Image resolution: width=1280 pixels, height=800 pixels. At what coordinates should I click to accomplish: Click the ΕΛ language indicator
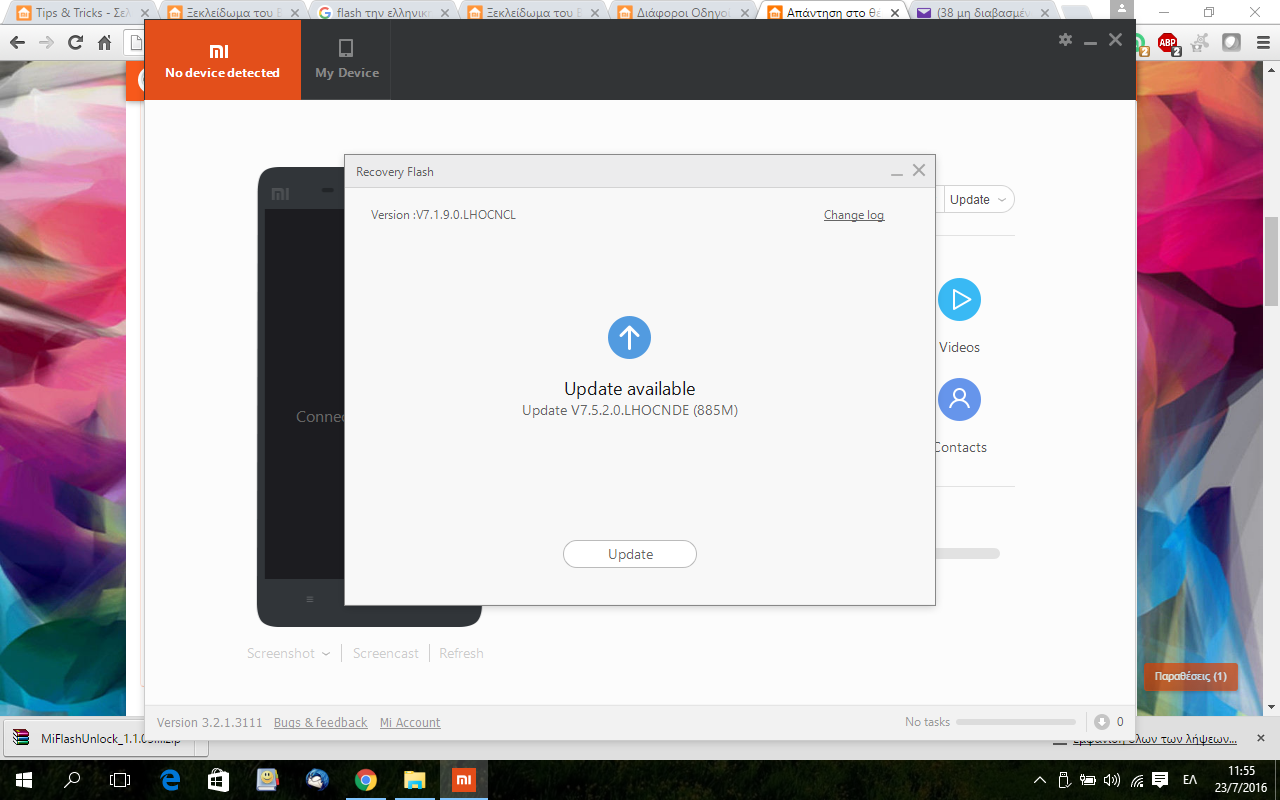point(1190,780)
